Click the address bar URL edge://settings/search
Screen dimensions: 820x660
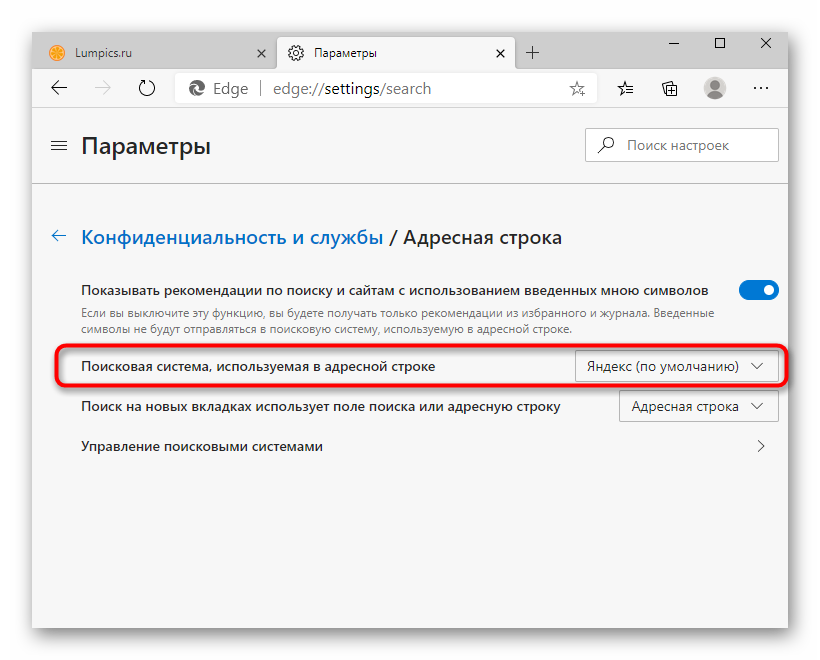tap(351, 88)
